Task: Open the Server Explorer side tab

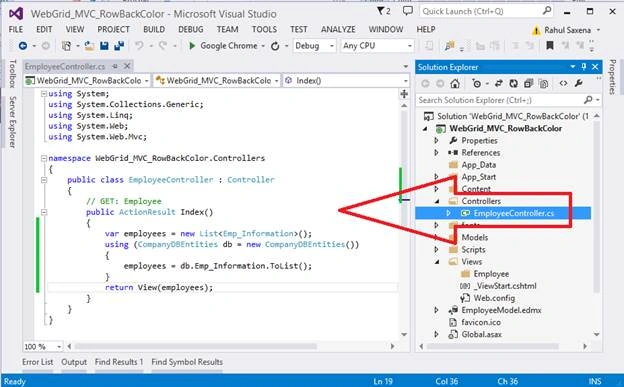Action: (12, 122)
